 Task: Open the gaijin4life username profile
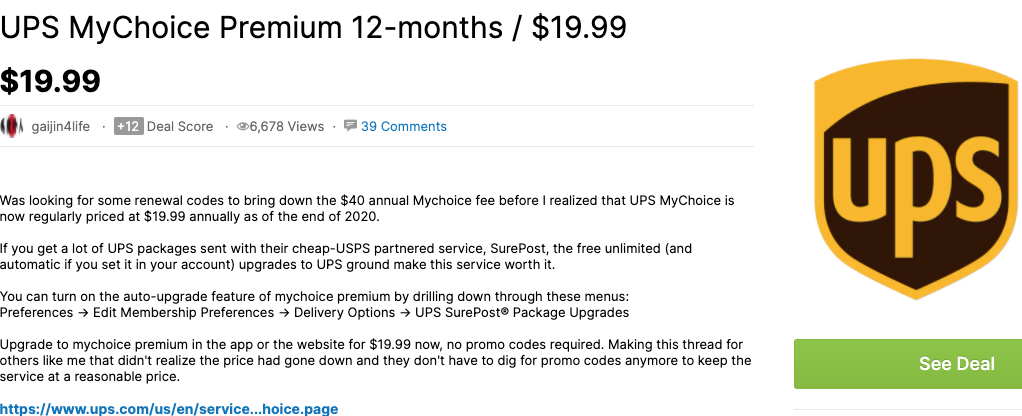[63, 127]
